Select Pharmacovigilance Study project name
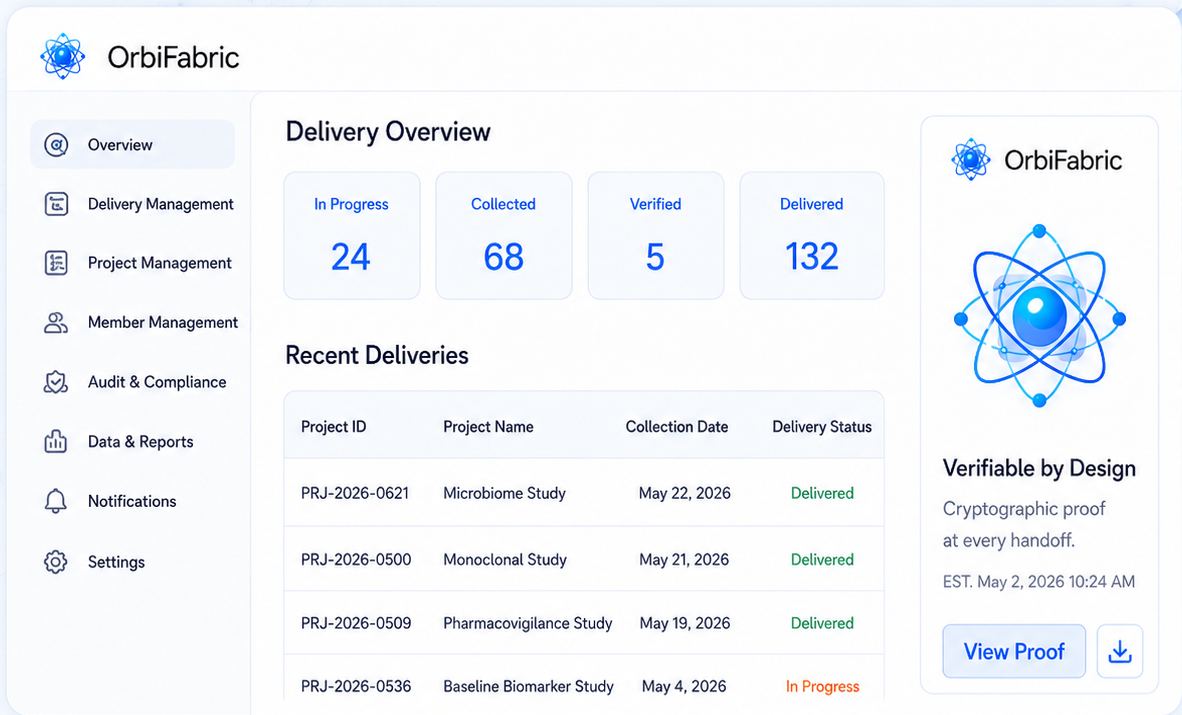 pos(528,623)
